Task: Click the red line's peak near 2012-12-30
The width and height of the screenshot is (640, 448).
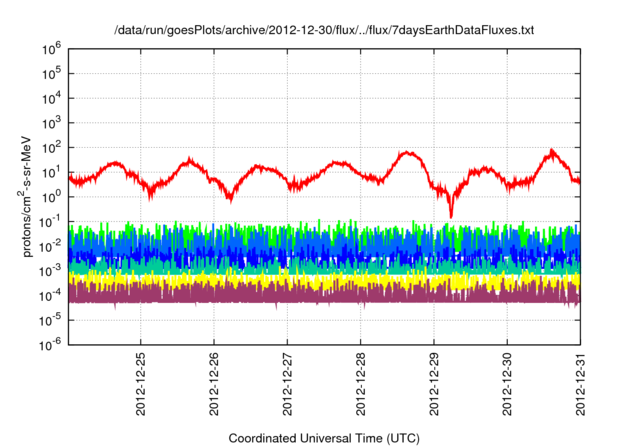Action: click(551, 151)
